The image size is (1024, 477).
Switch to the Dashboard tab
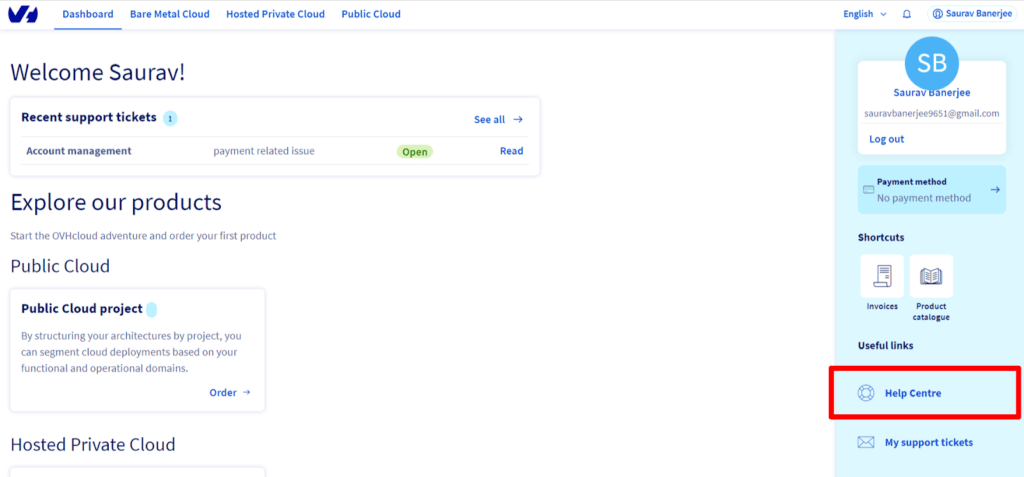[88, 14]
